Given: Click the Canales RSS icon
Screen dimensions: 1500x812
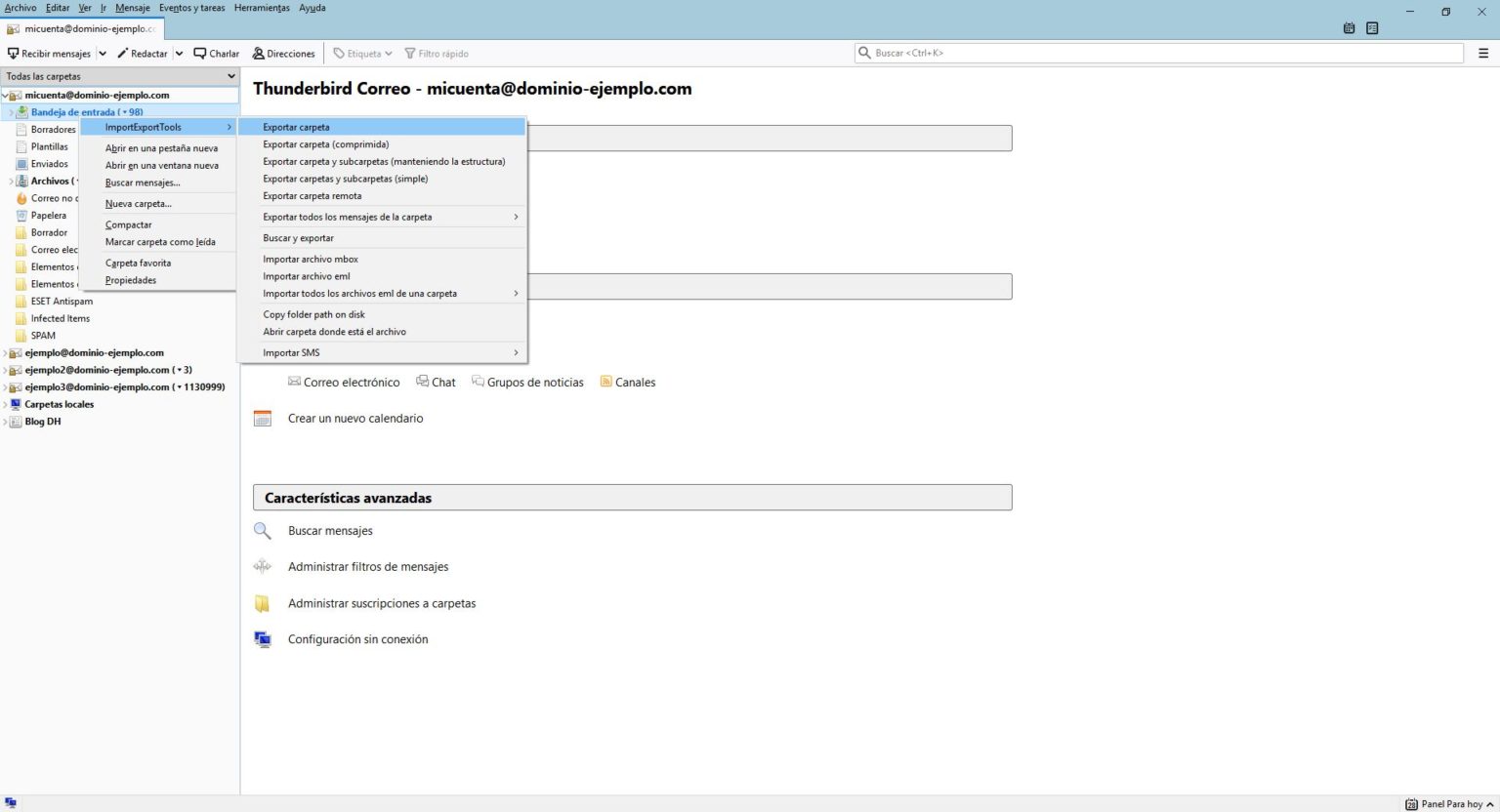Looking at the screenshot, I should tap(605, 382).
